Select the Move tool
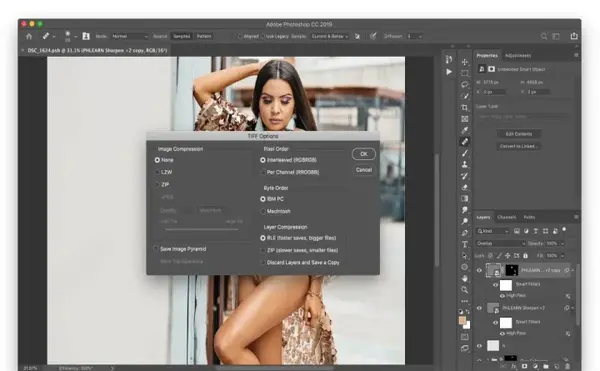The width and height of the screenshot is (600, 371). tap(465, 62)
